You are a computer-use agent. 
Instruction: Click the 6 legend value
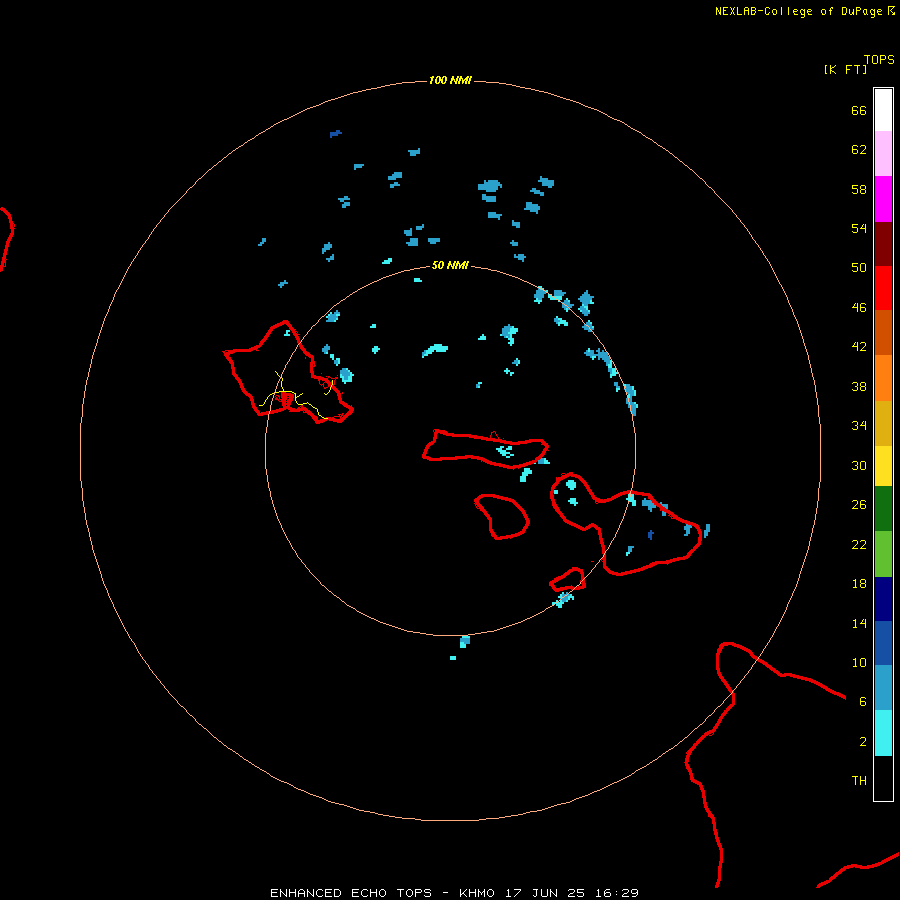[x=863, y=701]
